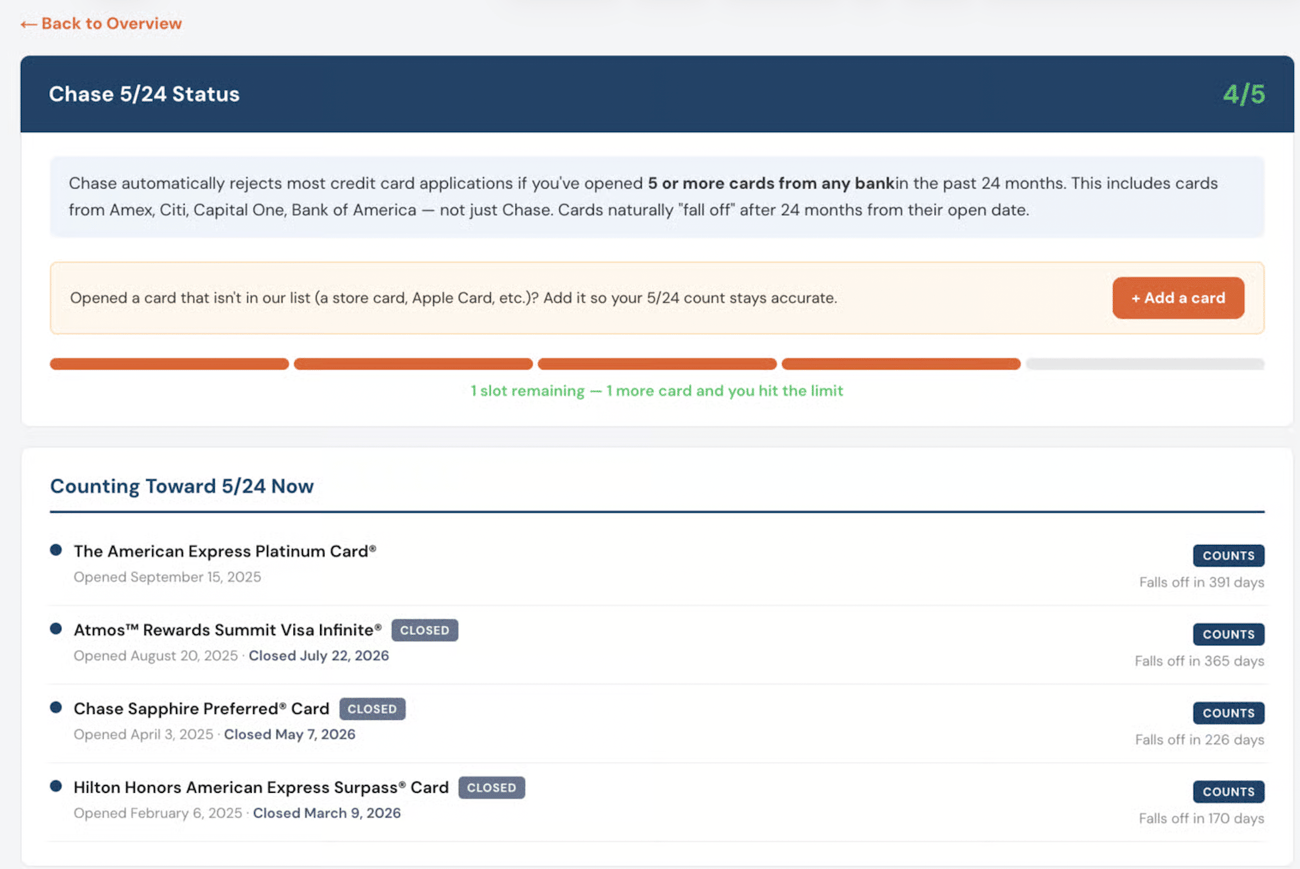Click the bold 5 or more cards phrase
The image size is (1300, 869).
(771, 184)
